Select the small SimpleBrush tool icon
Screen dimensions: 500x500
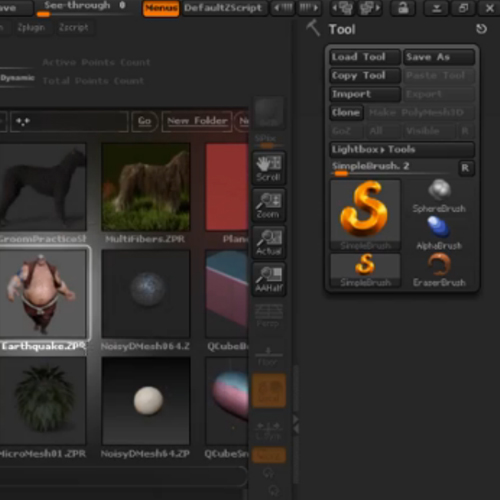point(365,270)
